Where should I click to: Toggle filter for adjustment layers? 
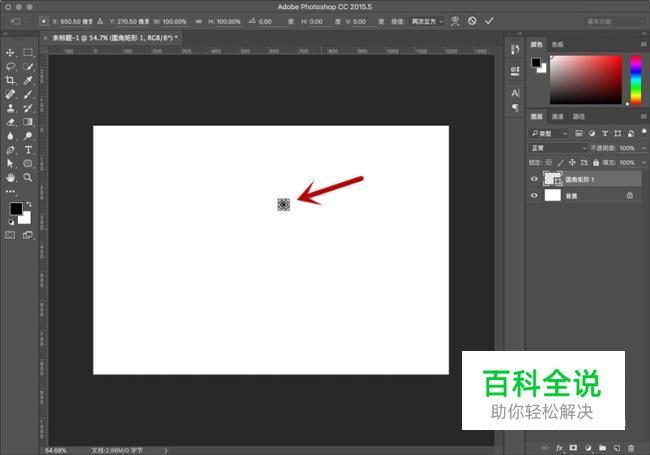point(592,133)
